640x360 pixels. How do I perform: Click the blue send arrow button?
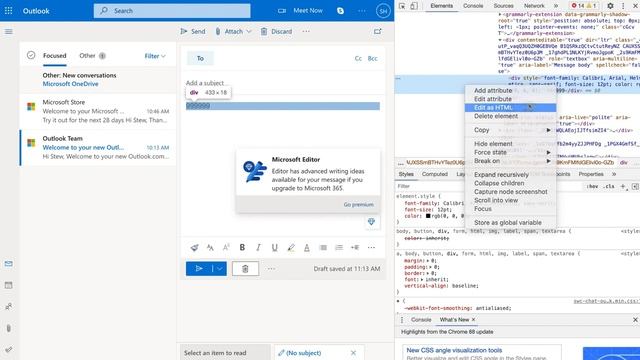click(x=199, y=269)
